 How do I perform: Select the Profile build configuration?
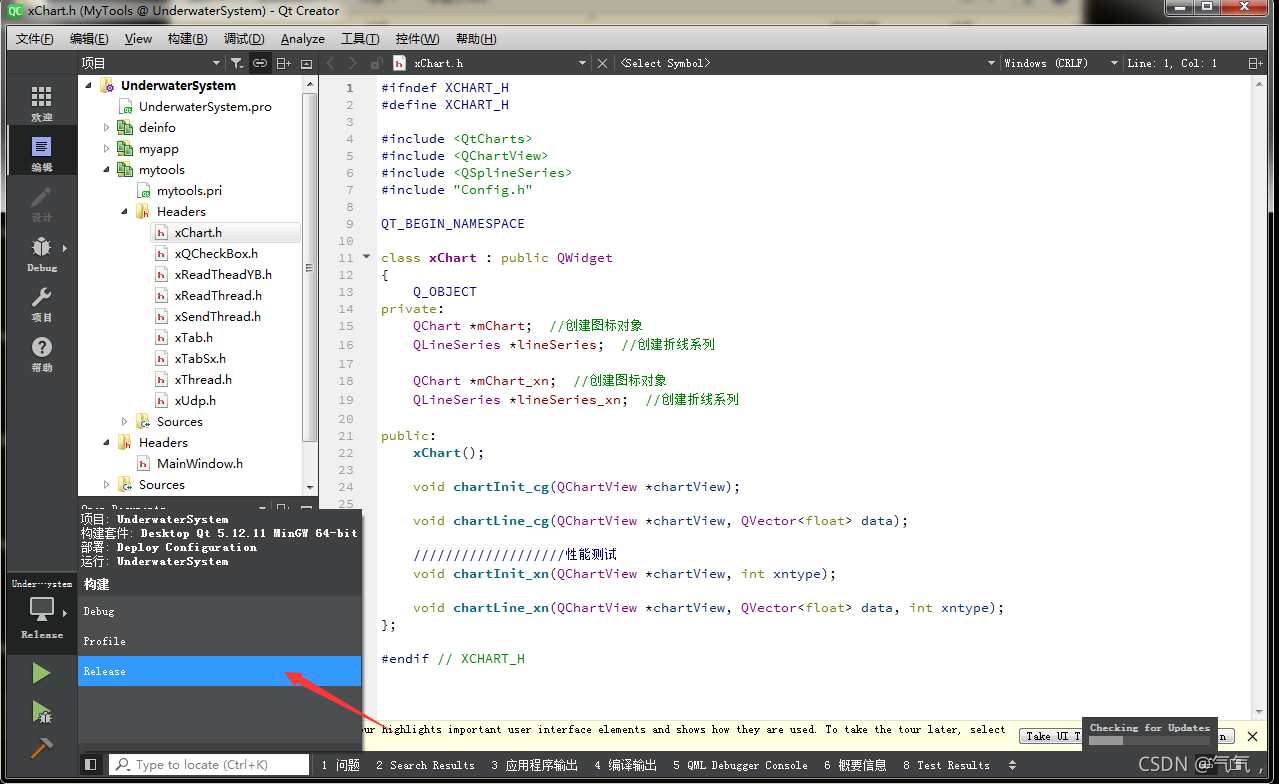(220, 641)
